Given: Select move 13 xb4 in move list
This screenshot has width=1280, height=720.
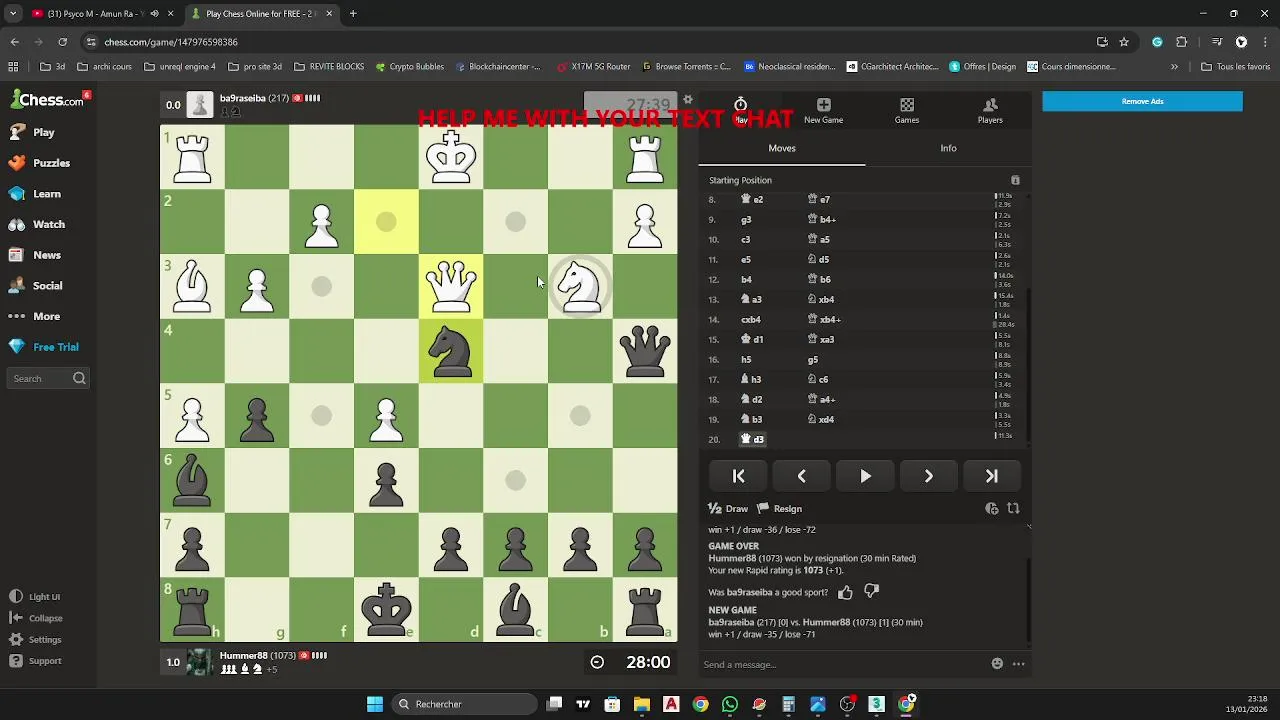Looking at the screenshot, I should tap(821, 299).
